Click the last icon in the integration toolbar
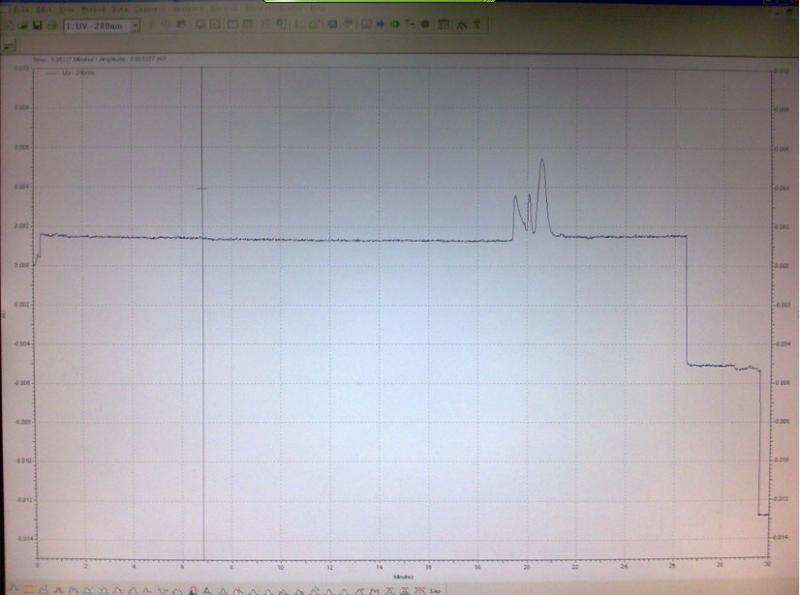 pos(435,591)
